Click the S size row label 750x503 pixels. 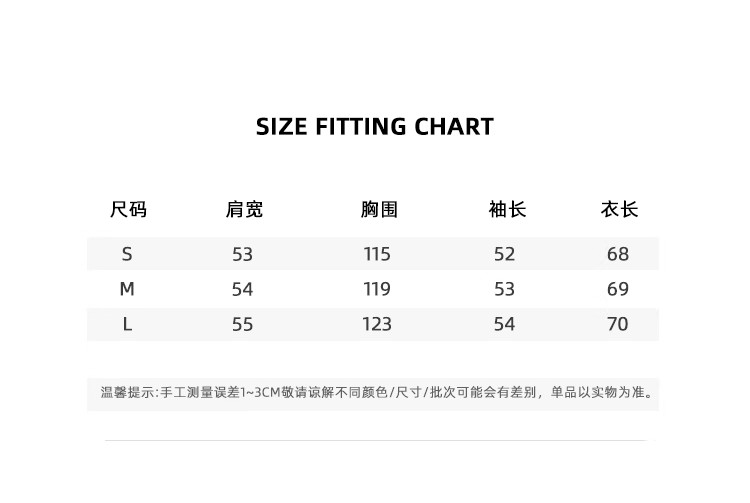point(127,254)
